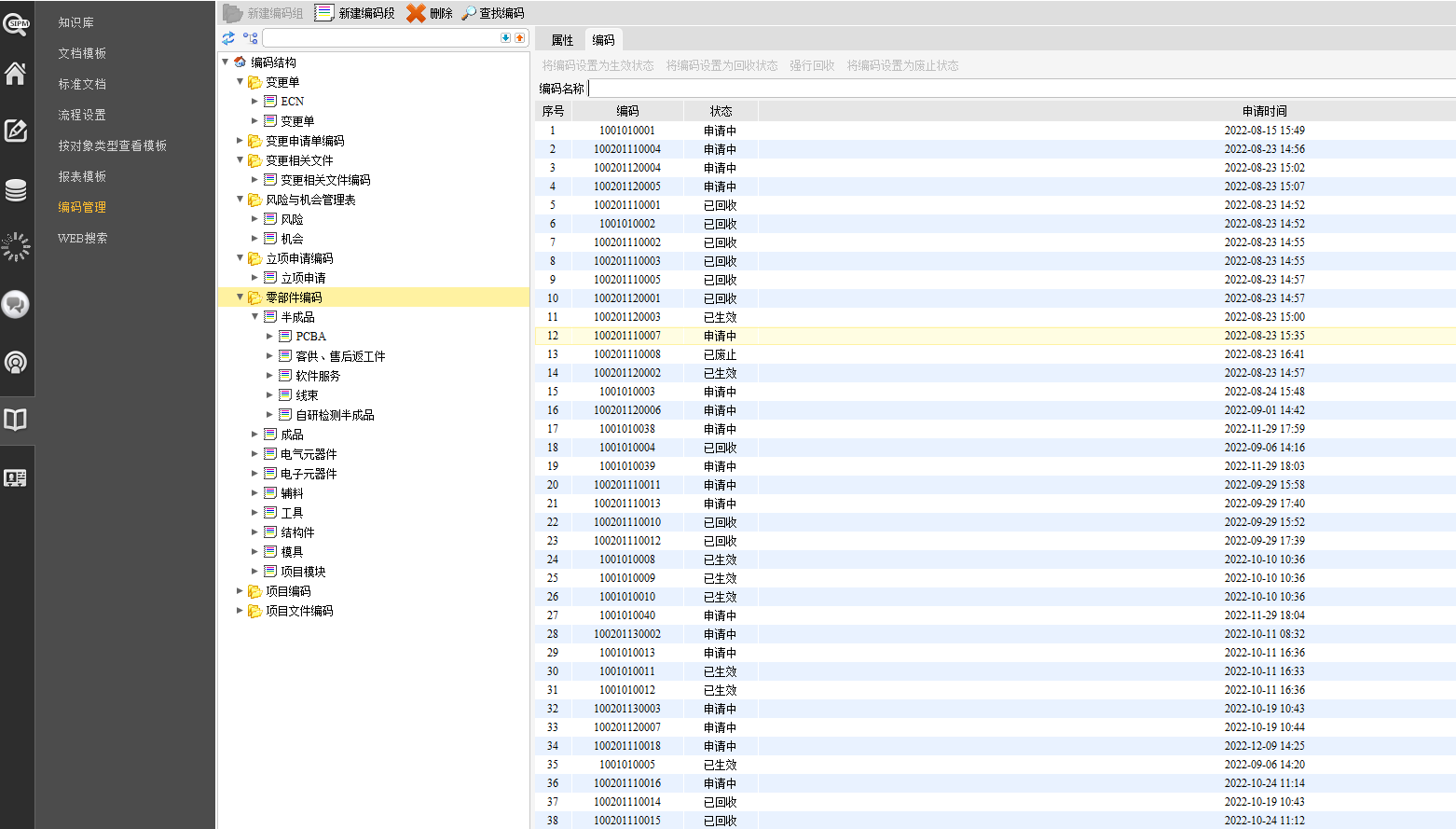
Task: Collapse the 零部件编码 tree node
Action: [240, 297]
